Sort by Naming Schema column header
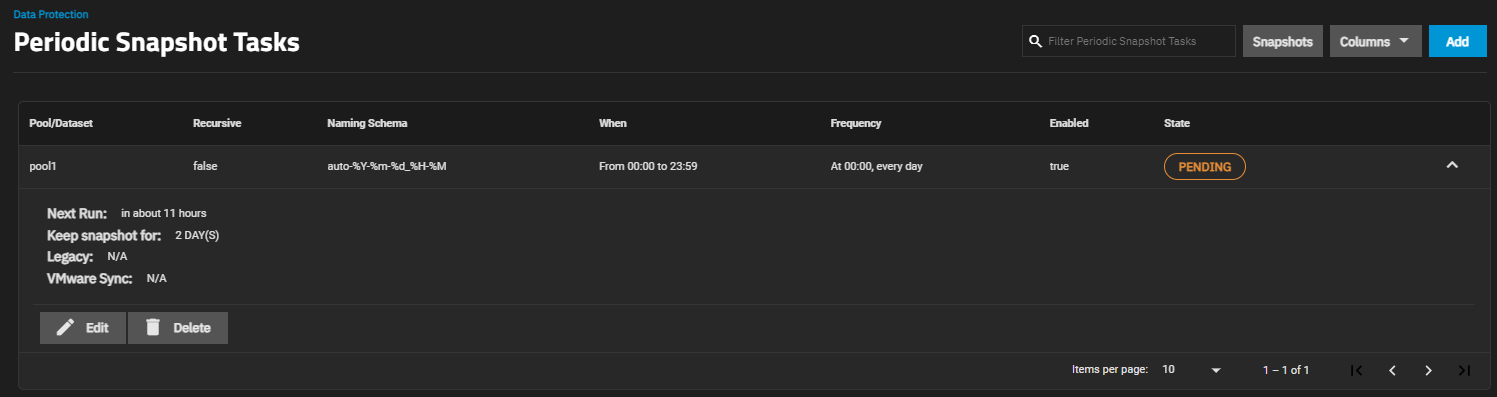This screenshot has width=1497, height=397. 367,123
